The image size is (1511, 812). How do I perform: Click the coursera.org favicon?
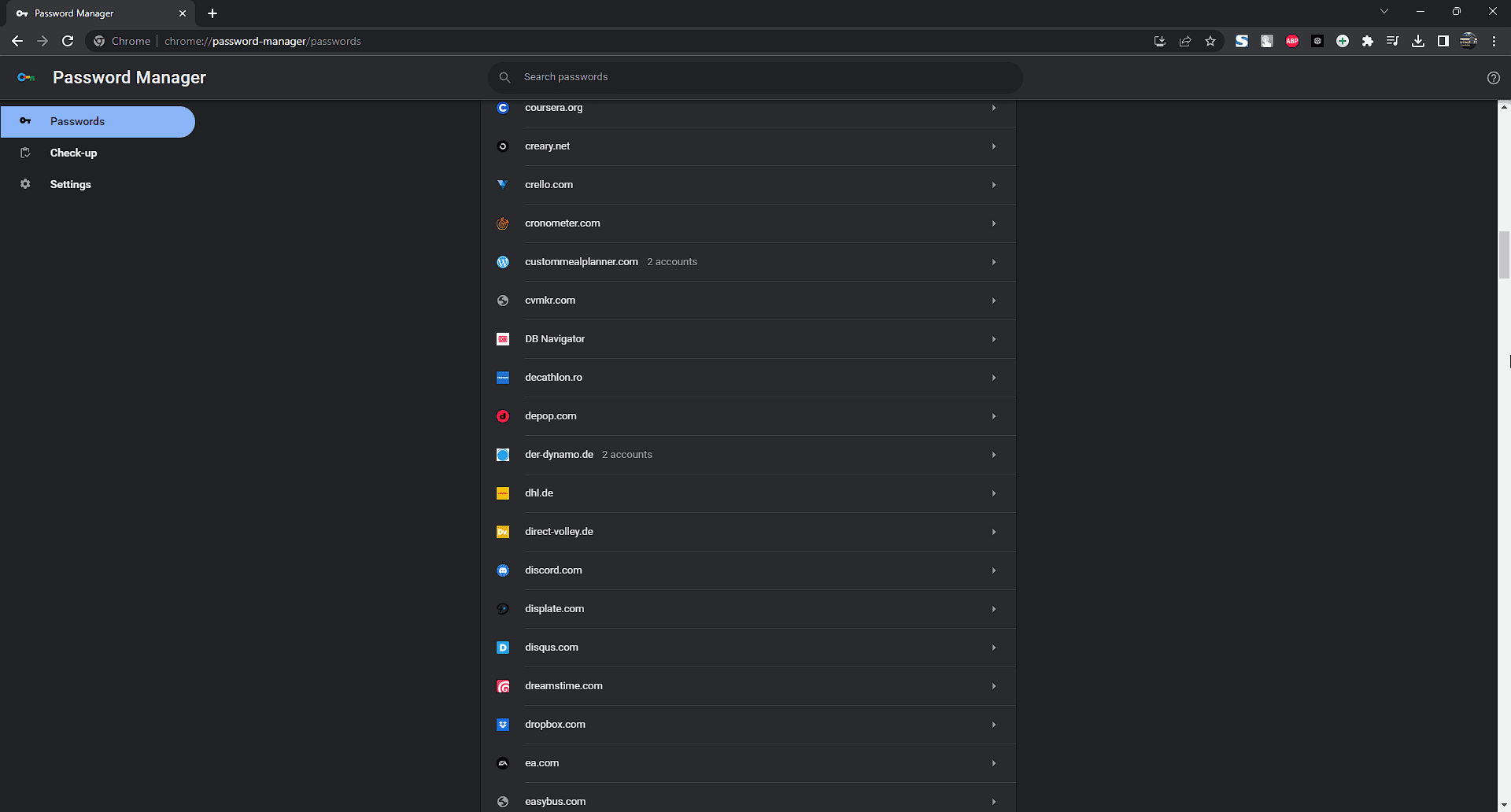coord(503,108)
